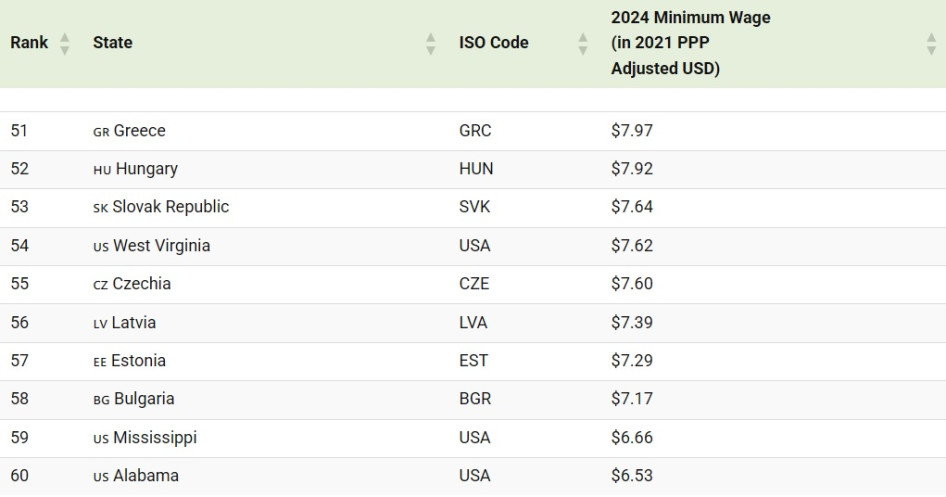Click Estonia state name

pyautogui.click(x=139, y=361)
